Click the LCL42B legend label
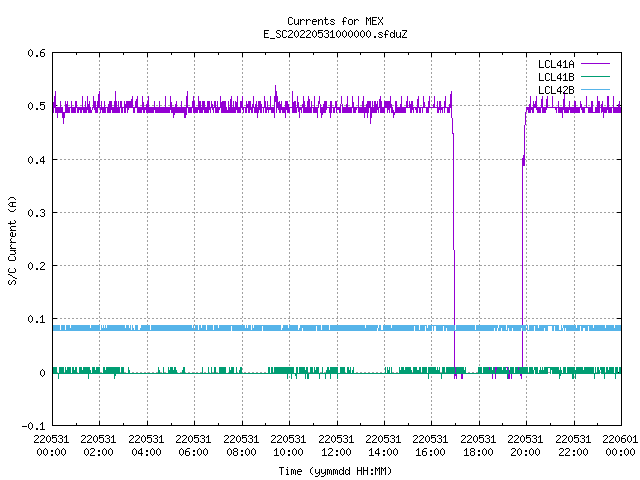Image resolution: width=640 pixels, height=480 pixels. pos(556,90)
